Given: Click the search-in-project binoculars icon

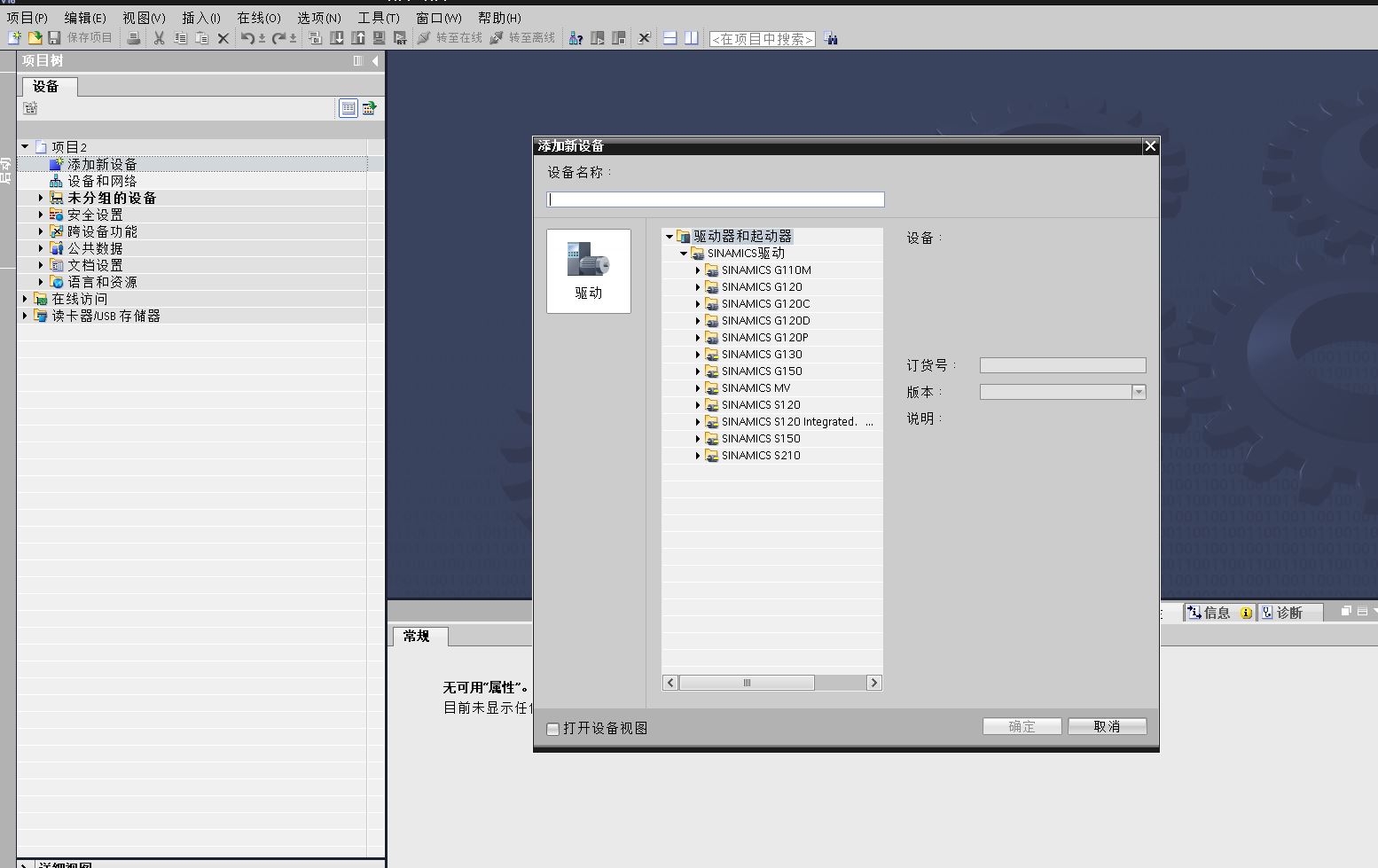Looking at the screenshot, I should click(x=831, y=38).
